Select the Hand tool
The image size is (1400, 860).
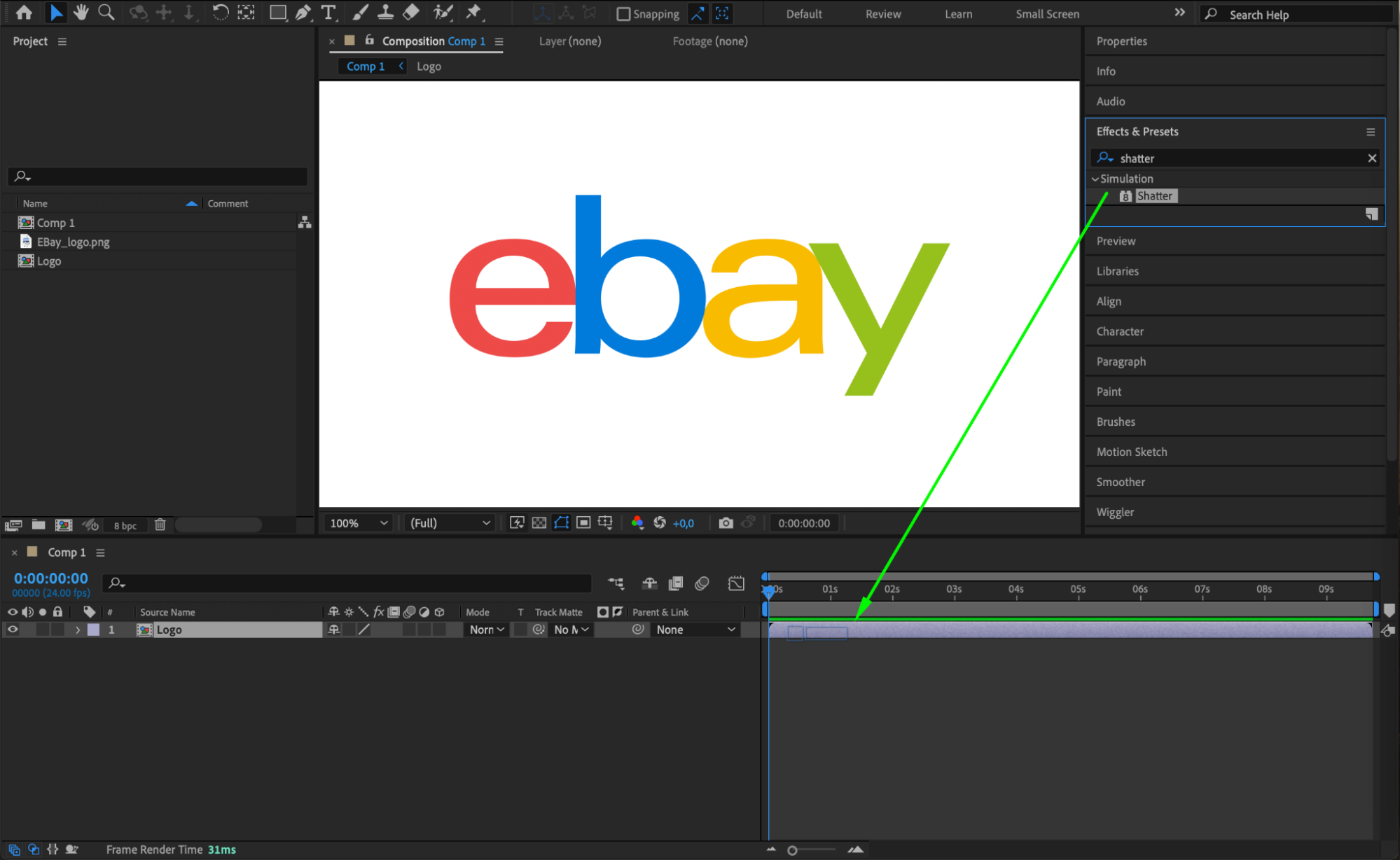[x=81, y=12]
